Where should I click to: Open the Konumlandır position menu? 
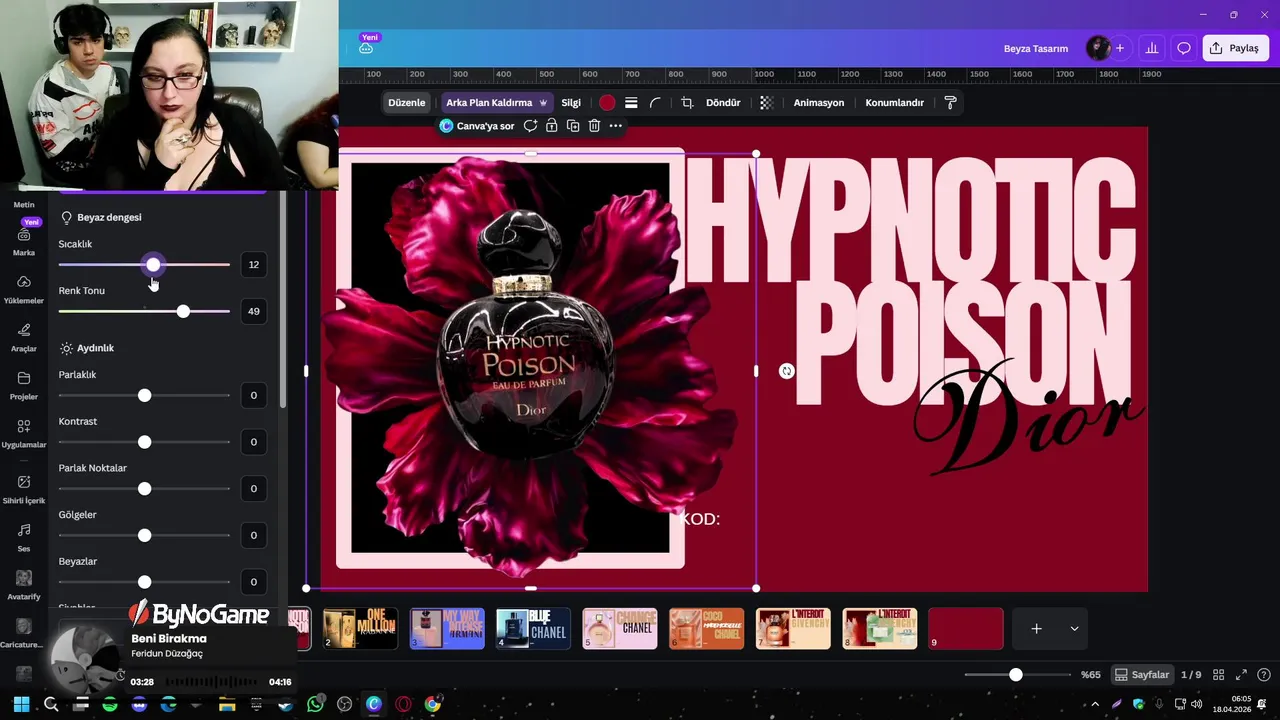pyautogui.click(x=895, y=103)
